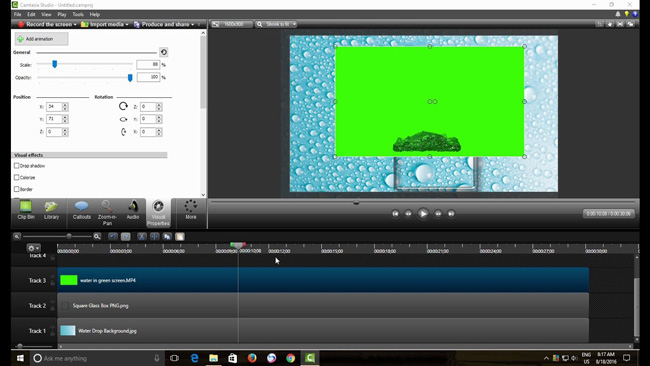Toggle Track 3 lock
The image size is (650, 366).
(53, 283)
